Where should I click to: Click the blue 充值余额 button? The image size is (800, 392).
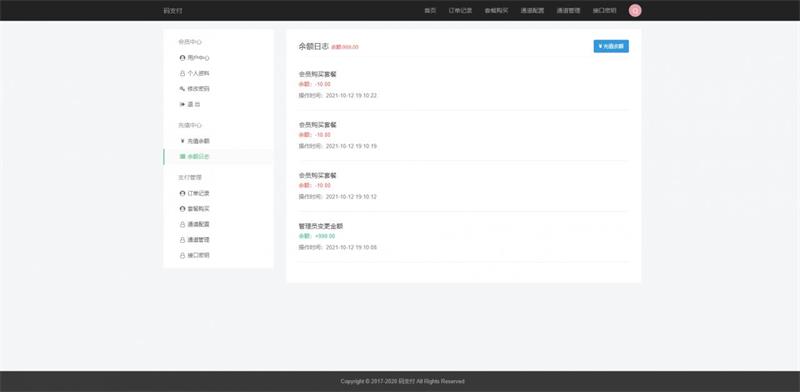pos(611,46)
